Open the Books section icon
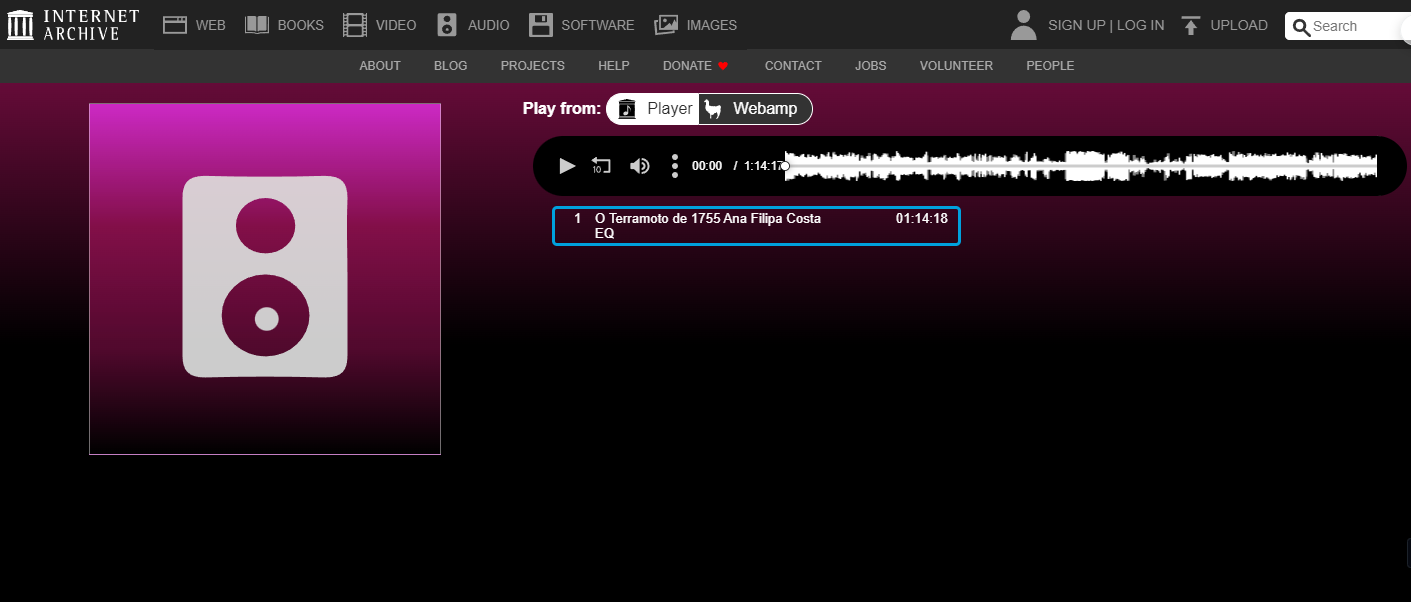Viewport: 1411px width, 602px height. point(257,25)
